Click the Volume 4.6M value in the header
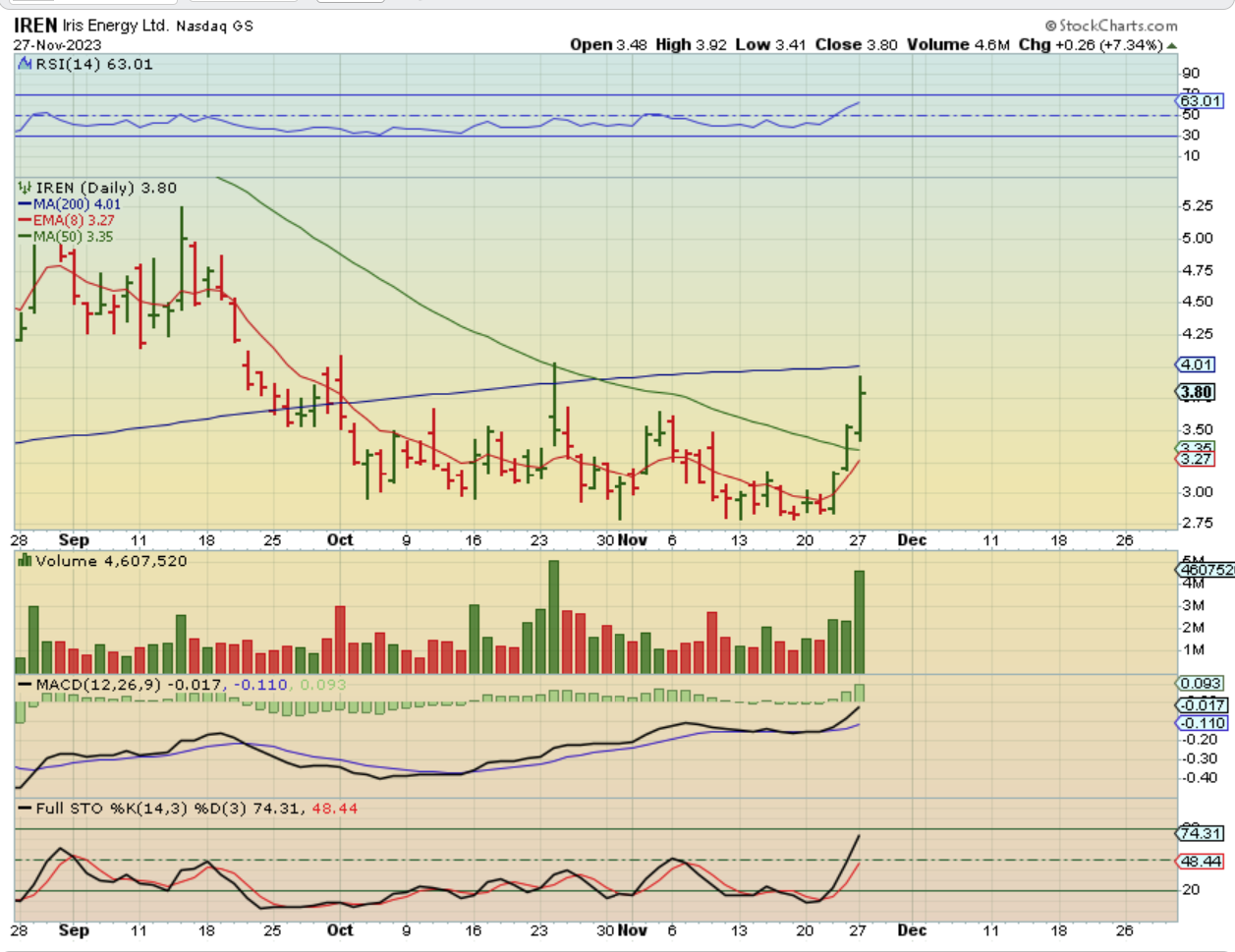This screenshot has width=1235, height=952. coord(958,45)
